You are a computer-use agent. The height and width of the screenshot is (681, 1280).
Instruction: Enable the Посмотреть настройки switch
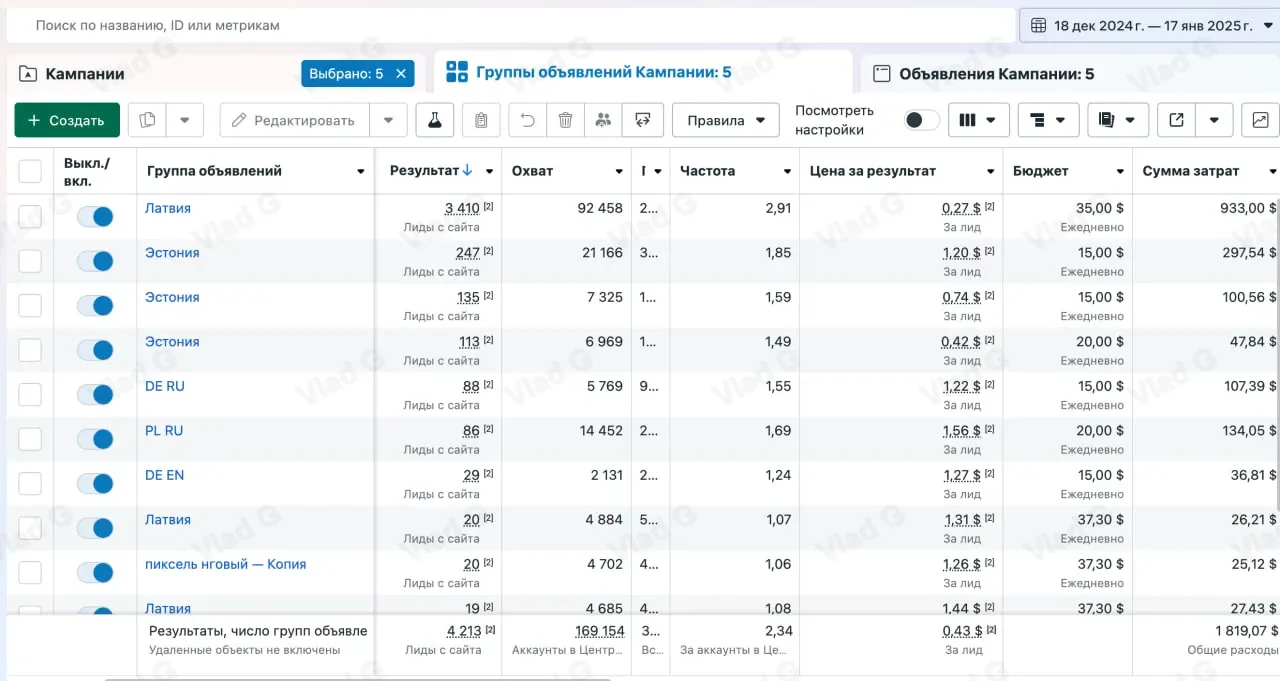[921, 120]
